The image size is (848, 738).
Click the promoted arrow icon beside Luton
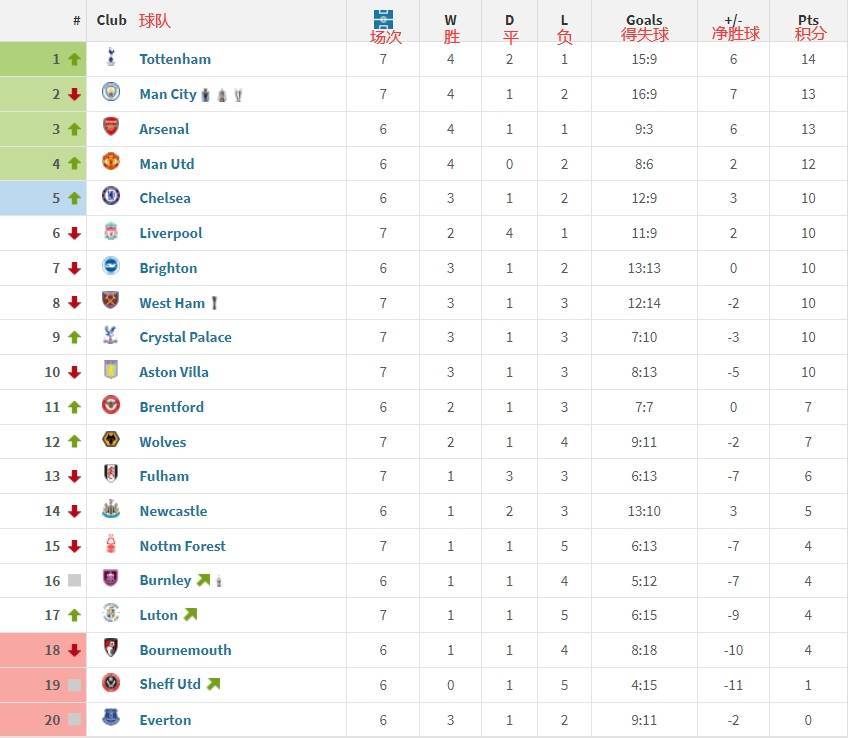190,615
